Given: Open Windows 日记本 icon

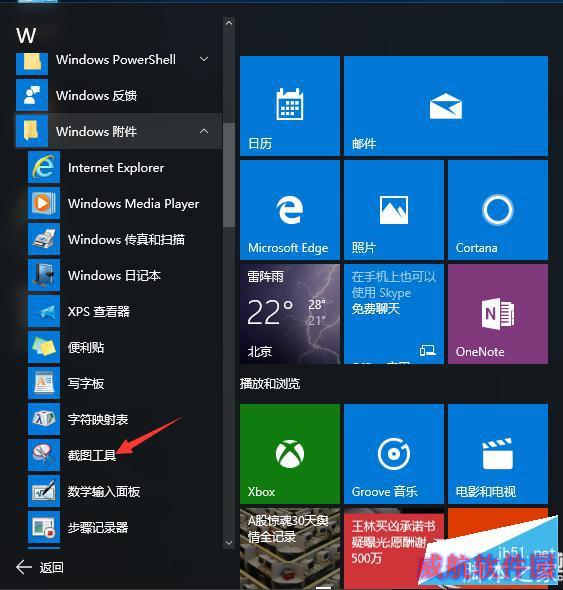Looking at the screenshot, I should 44,275.
